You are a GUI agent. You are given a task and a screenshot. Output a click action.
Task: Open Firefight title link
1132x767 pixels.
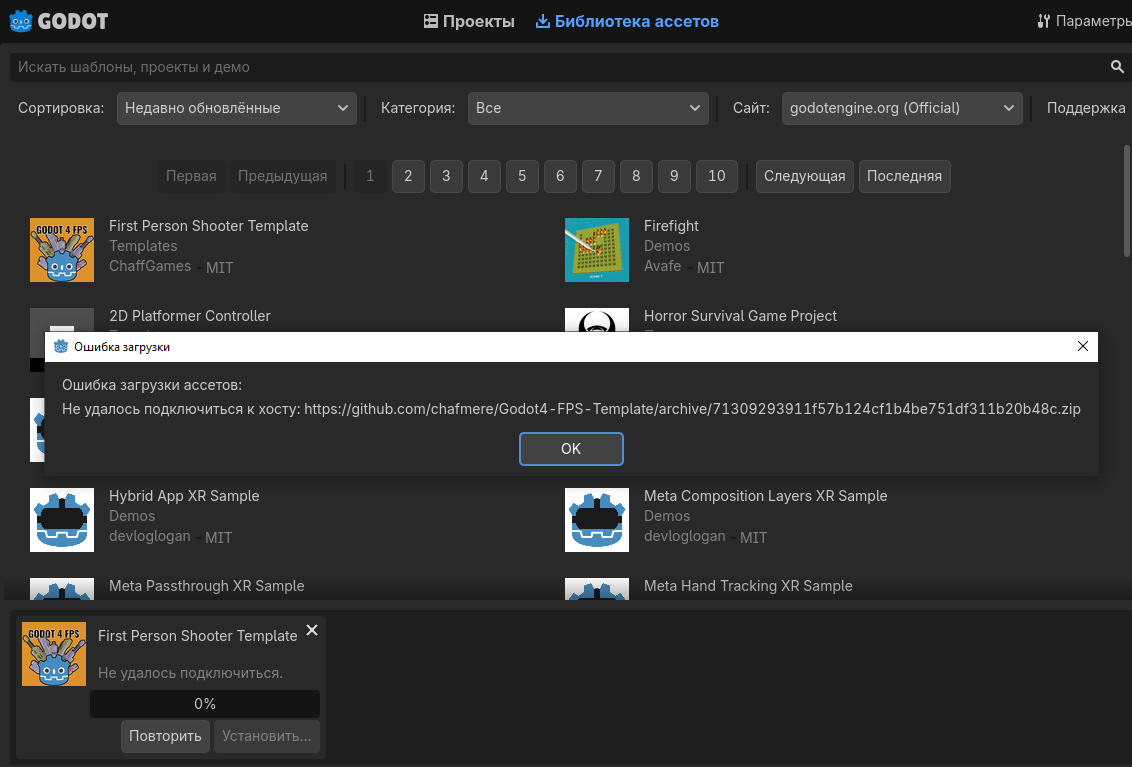click(x=671, y=226)
